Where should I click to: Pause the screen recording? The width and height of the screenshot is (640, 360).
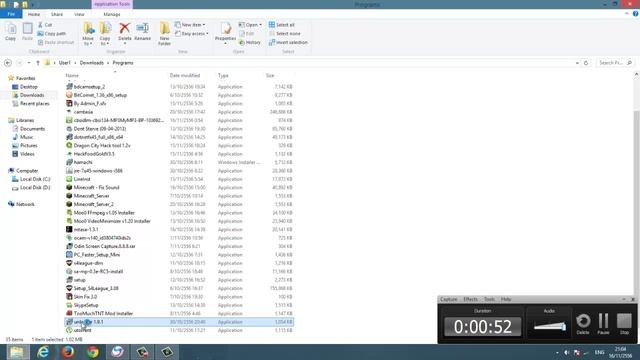tap(603, 324)
